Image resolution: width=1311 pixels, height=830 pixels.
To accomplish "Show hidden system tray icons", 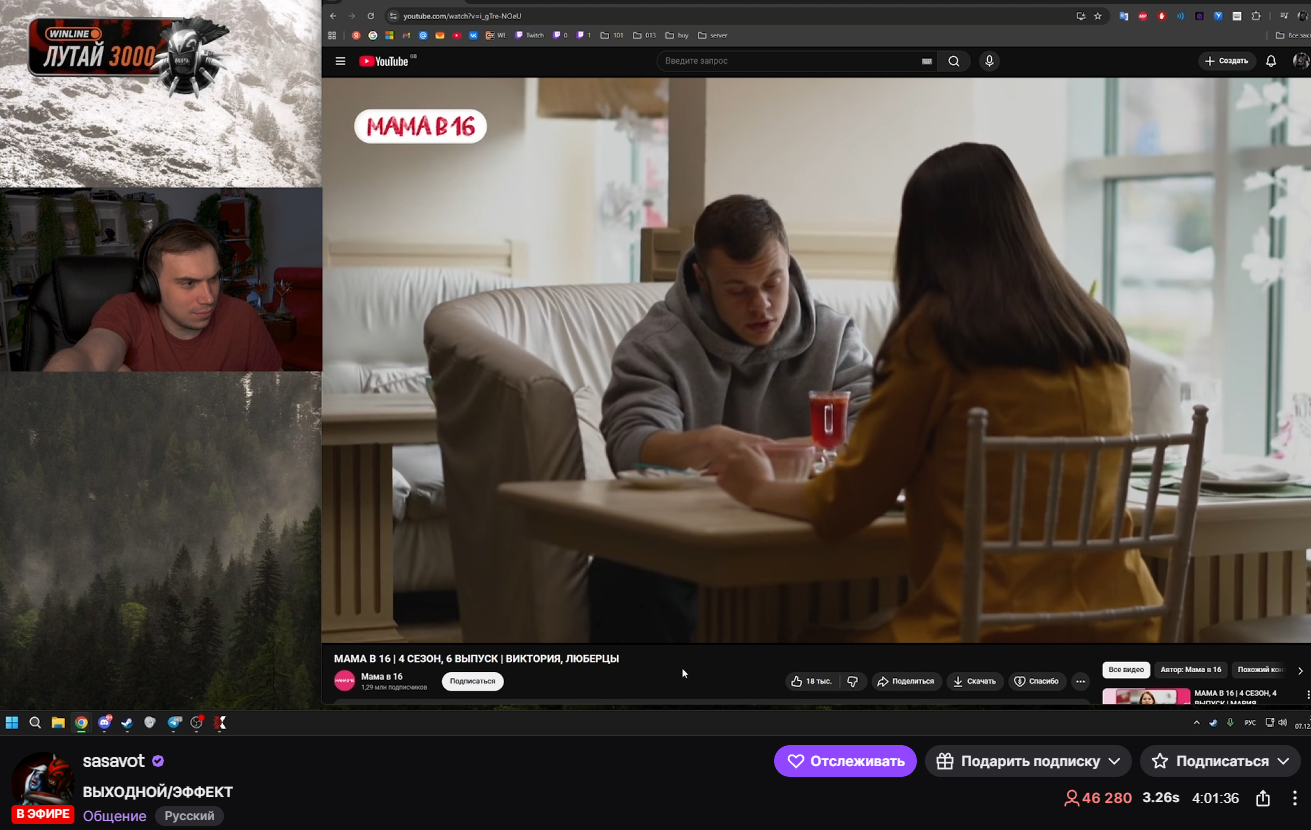I will coord(1196,722).
